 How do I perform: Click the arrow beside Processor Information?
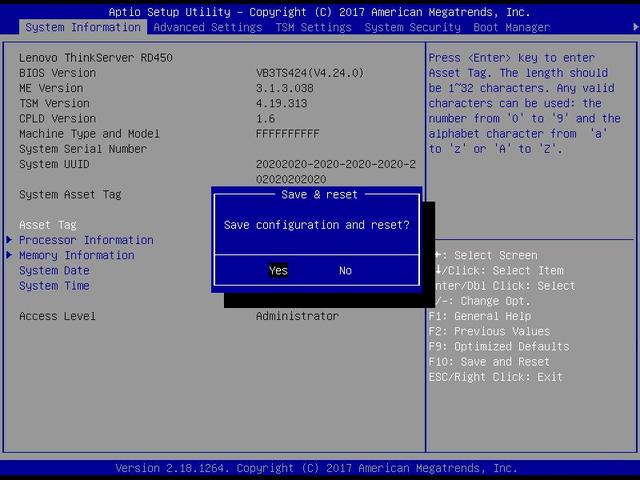pyautogui.click(x=10, y=240)
